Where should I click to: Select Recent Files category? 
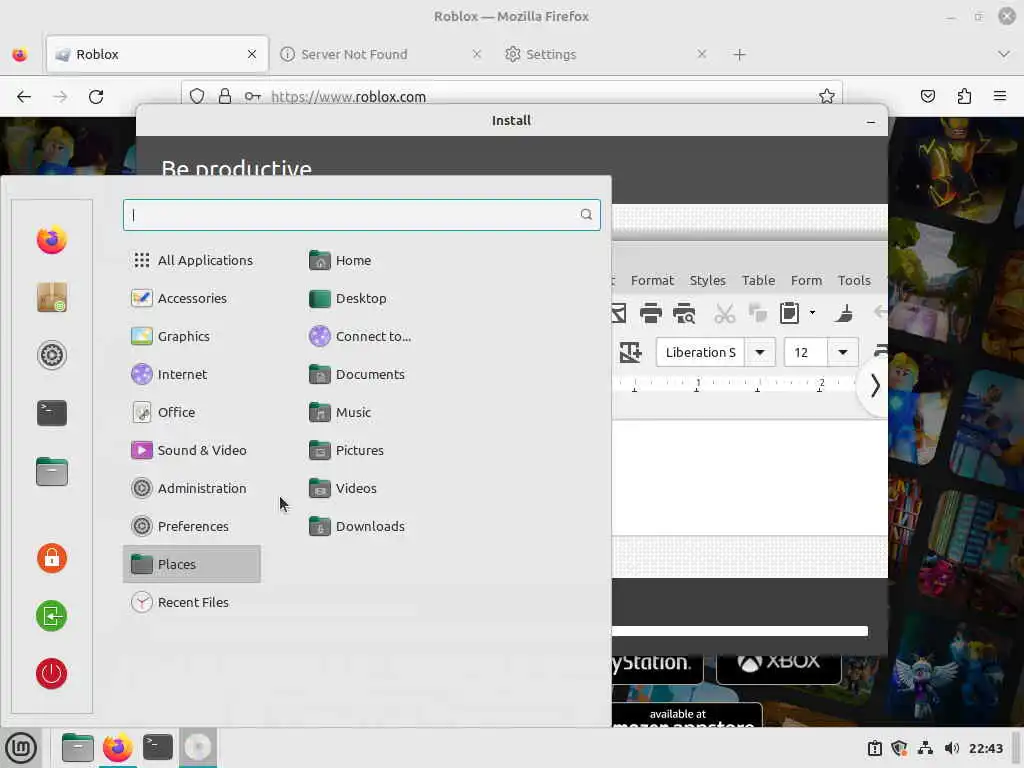(192, 602)
